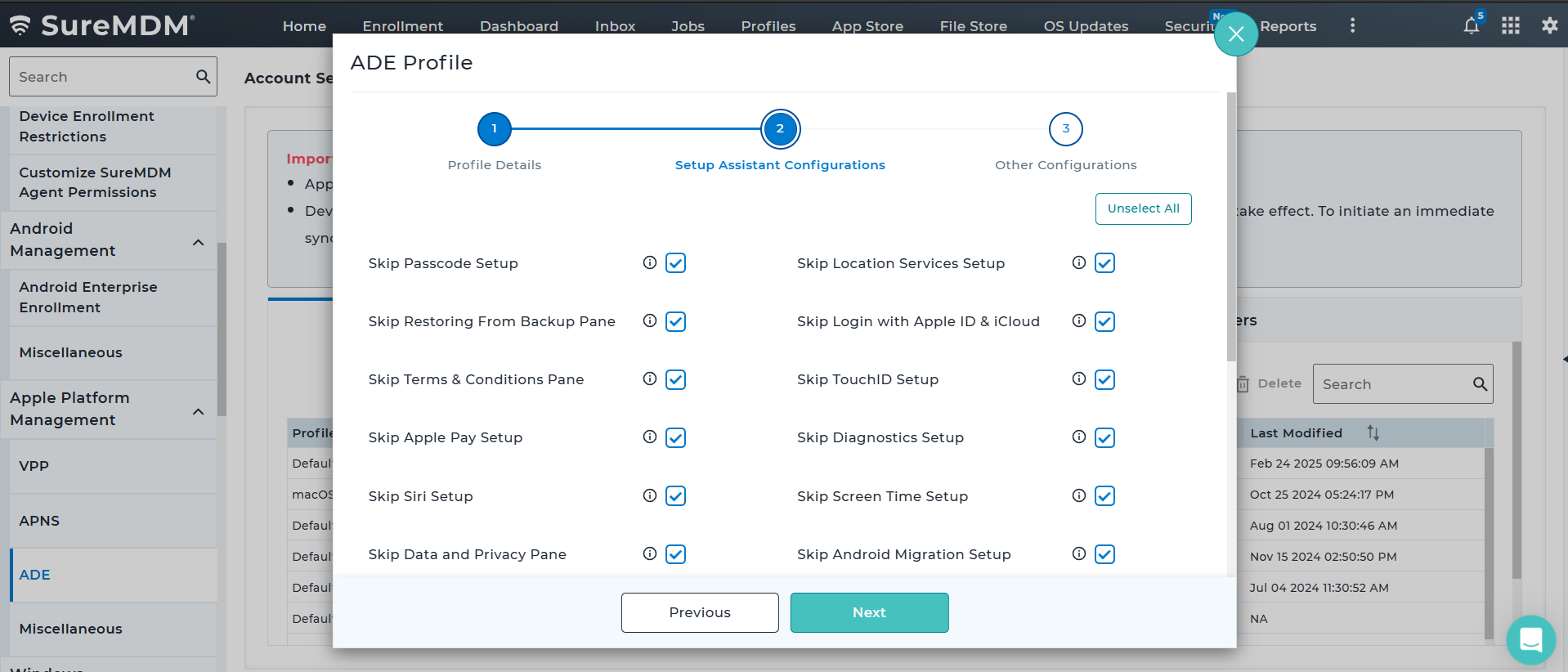Click the info icon beside Skip TouchID Setup
Image resolution: width=1568 pixels, height=672 pixels.
tap(1079, 379)
